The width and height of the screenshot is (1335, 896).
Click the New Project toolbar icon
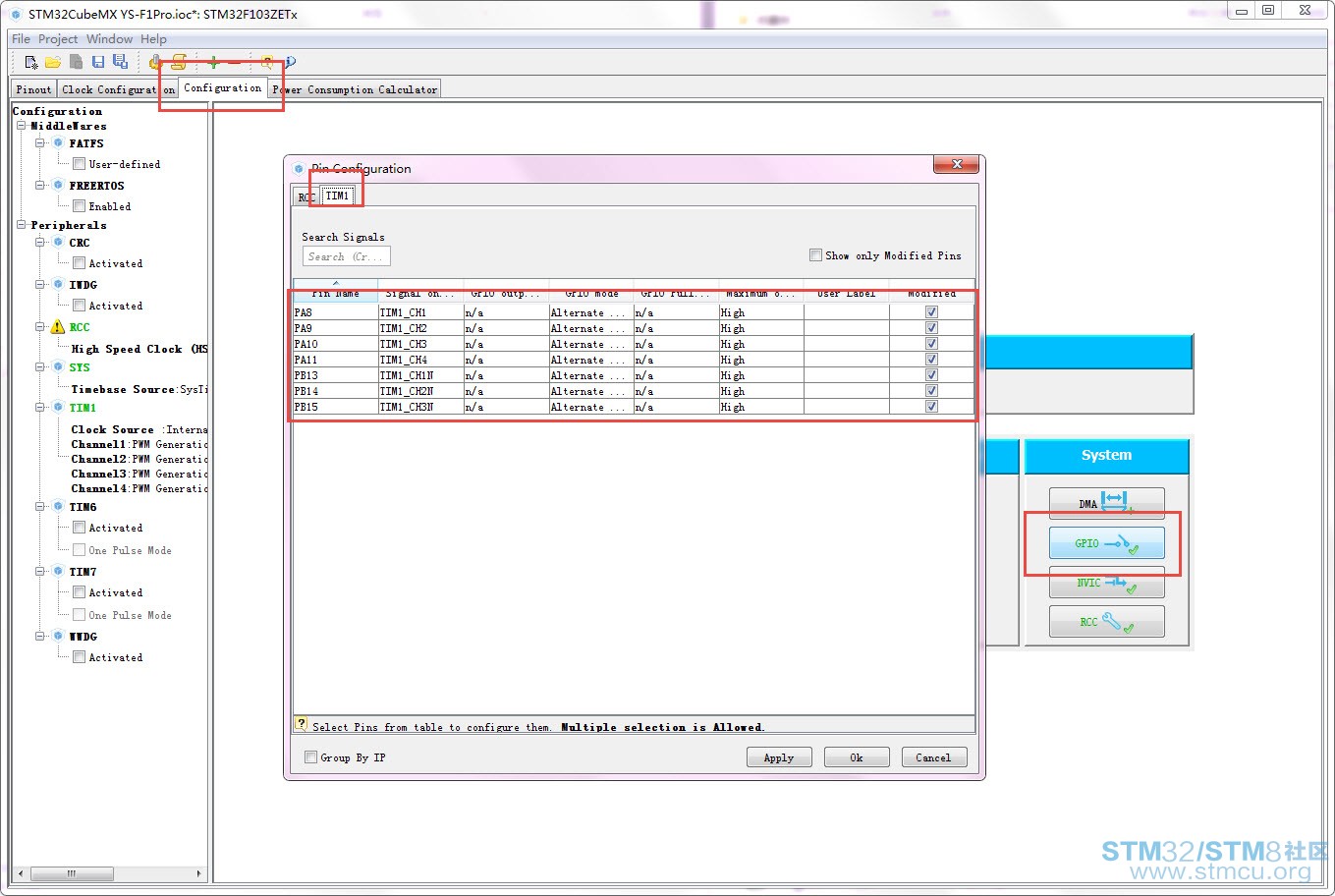tap(31, 62)
